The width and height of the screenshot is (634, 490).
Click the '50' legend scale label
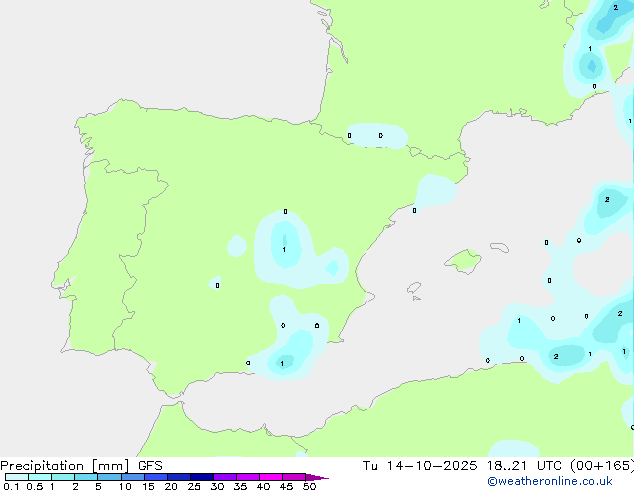[x=309, y=486]
